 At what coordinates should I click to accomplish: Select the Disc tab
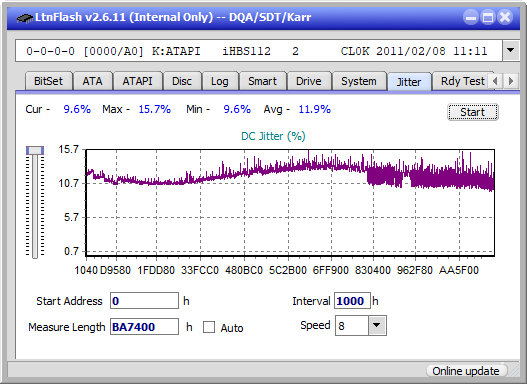click(182, 81)
